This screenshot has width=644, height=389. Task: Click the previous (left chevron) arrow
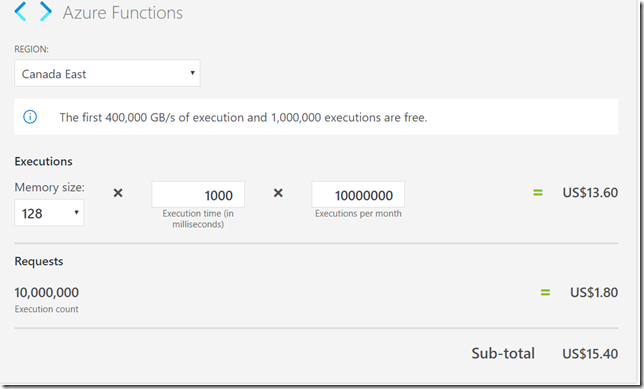pos(20,11)
